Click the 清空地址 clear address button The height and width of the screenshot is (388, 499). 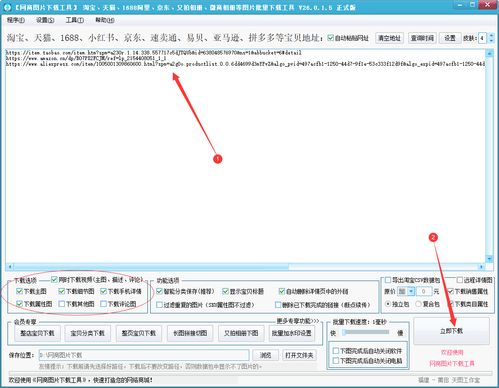coord(389,38)
